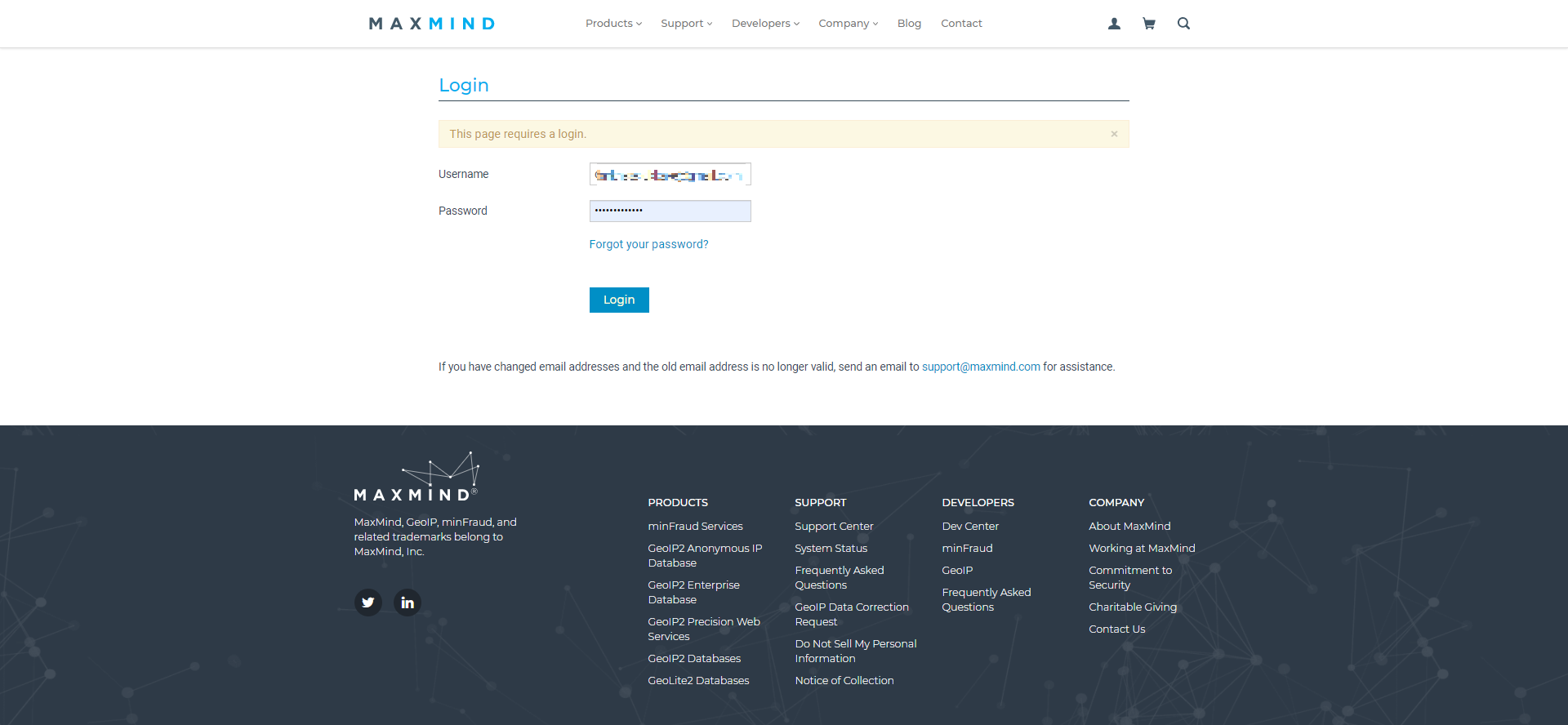Open System Status footer link
This screenshot has width=1568, height=725.
point(831,549)
